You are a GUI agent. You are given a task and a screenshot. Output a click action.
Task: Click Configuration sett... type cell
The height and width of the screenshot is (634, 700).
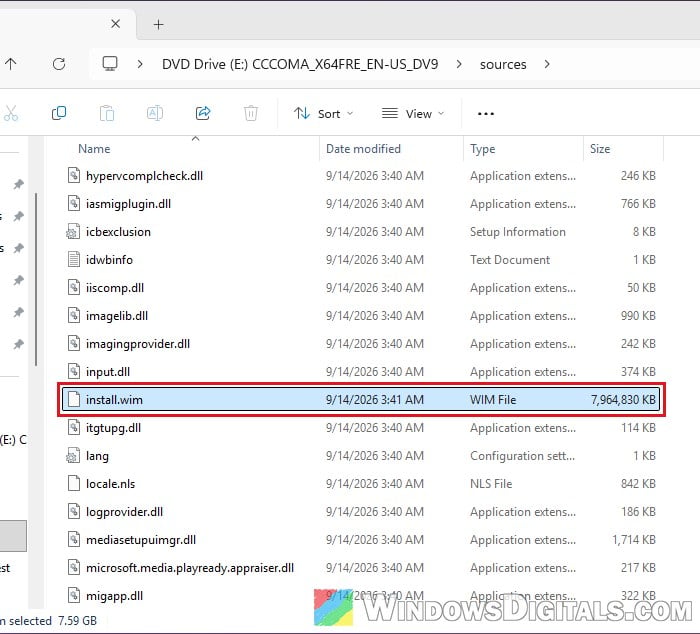pos(522,456)
